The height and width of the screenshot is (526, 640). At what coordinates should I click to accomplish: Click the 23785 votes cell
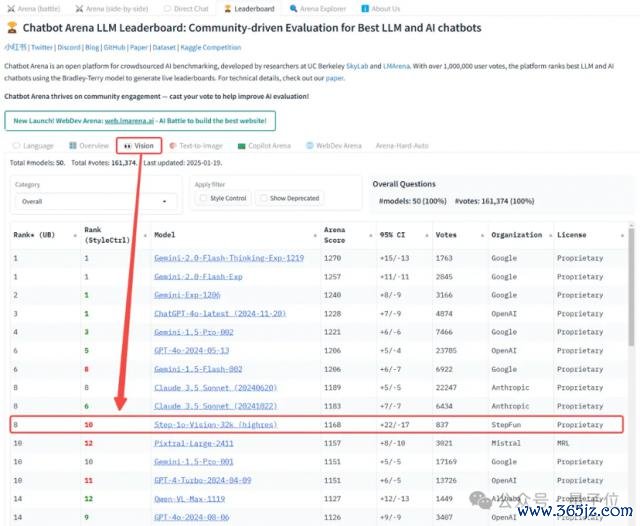(446, 351)
